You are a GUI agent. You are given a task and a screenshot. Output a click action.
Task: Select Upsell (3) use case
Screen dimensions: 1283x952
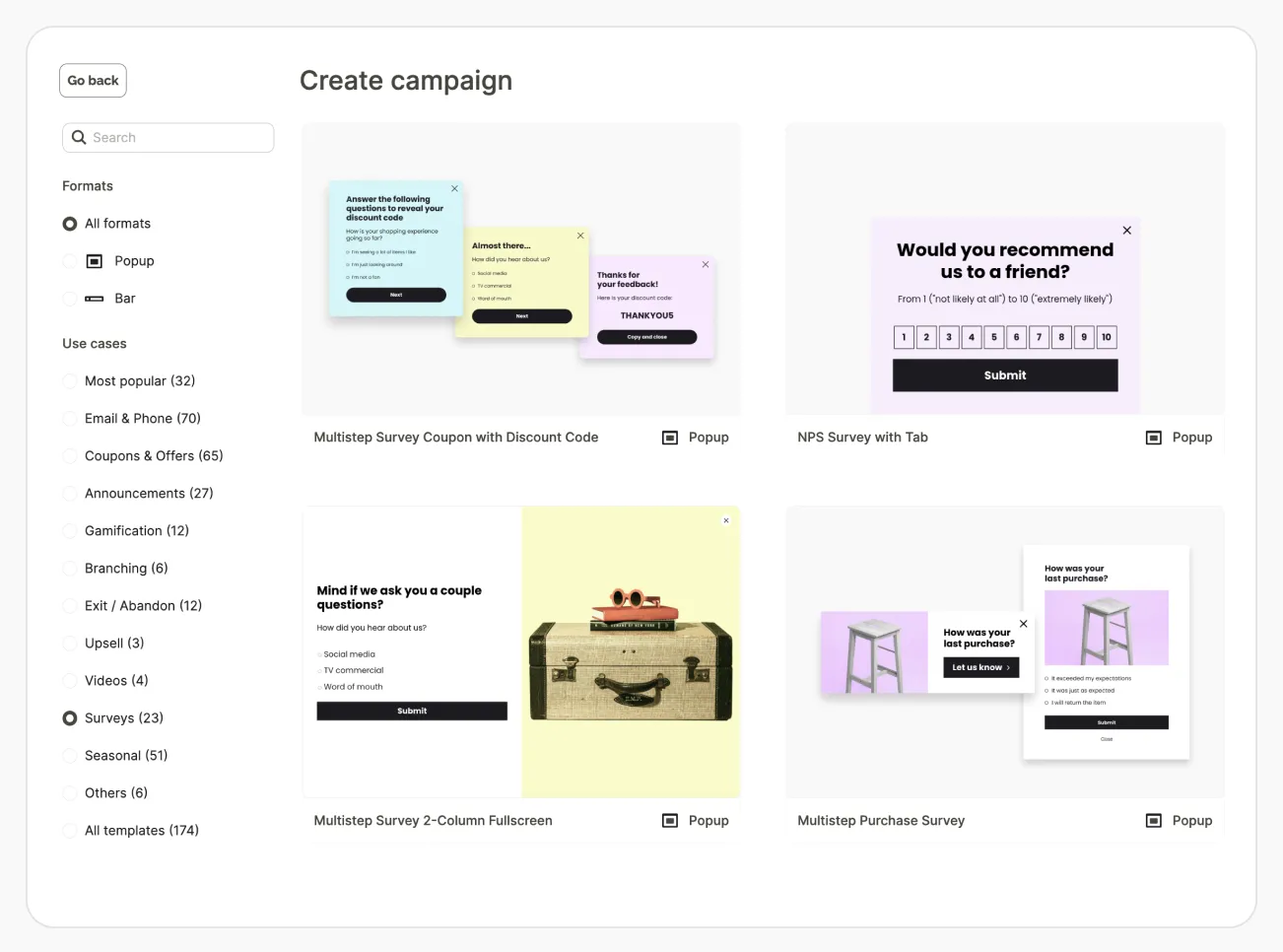click(70, 644)
